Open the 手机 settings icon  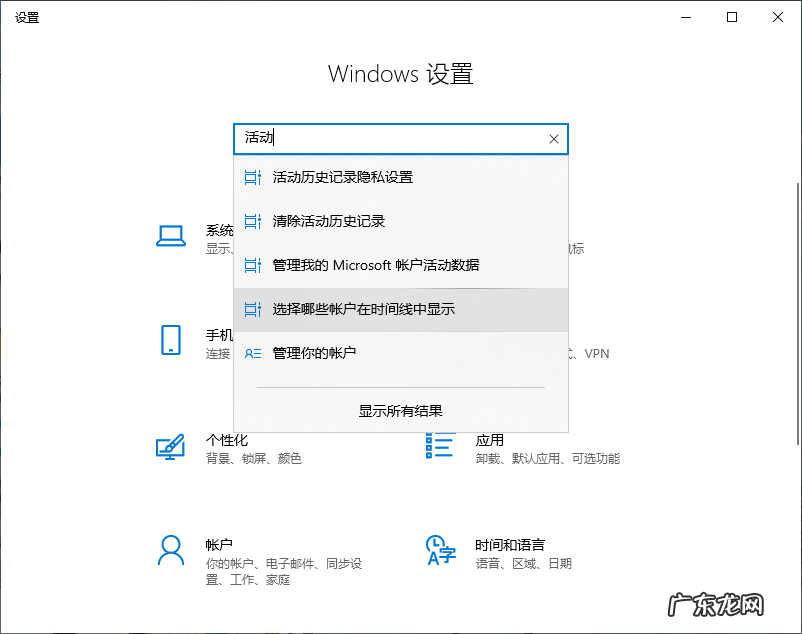[x=171, y=340]
